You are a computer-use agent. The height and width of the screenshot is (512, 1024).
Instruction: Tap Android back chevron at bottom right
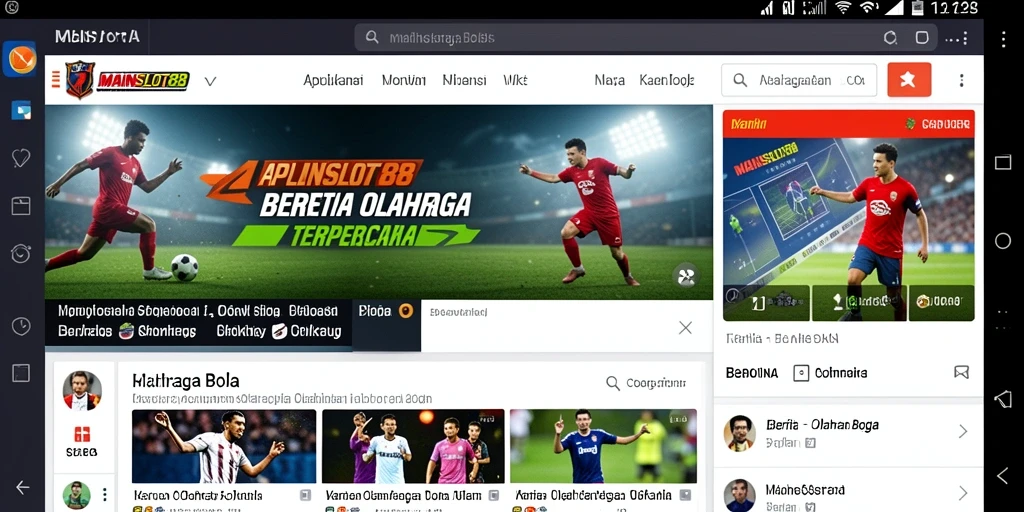[1003, 475]
